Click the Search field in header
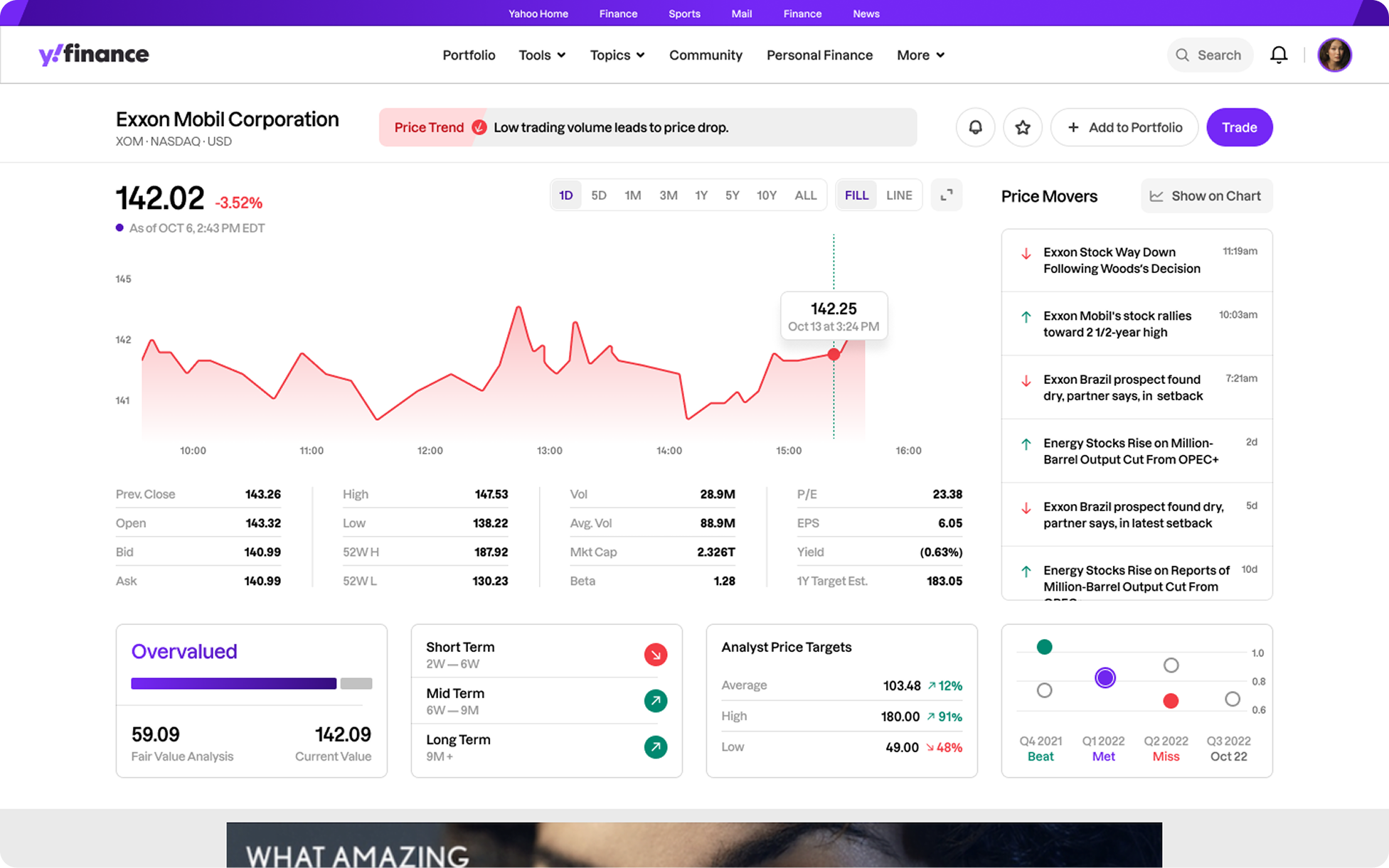The image size is (1389, 868). [x=1209, y=55]
